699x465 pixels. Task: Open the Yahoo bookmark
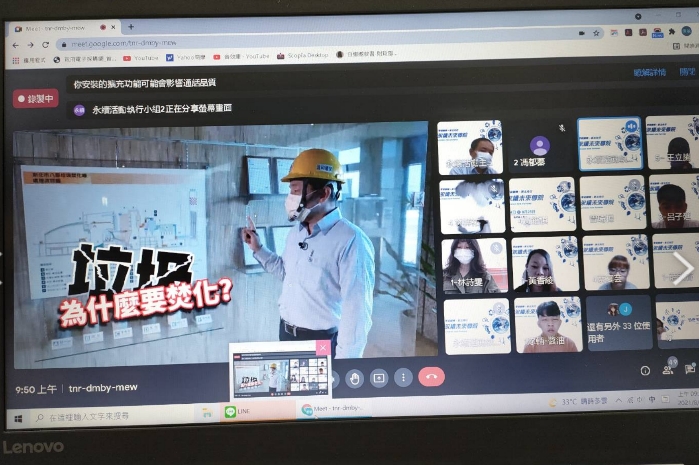[x=185, y=57]
